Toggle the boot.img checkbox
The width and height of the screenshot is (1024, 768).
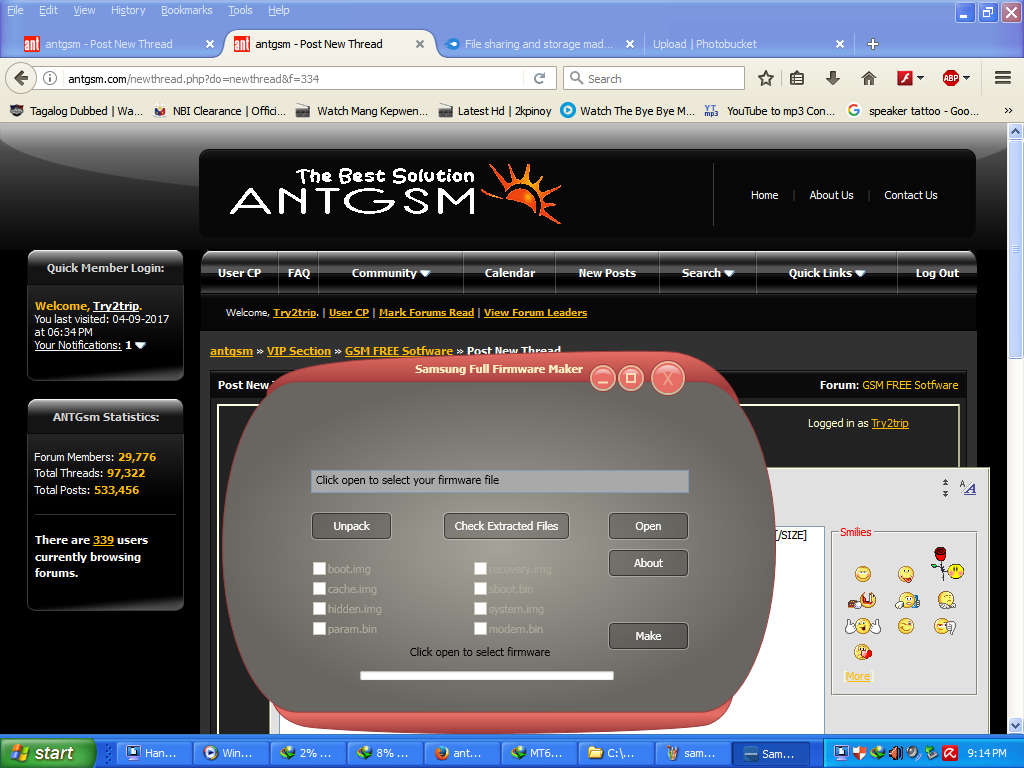click(x=319, y=569)
